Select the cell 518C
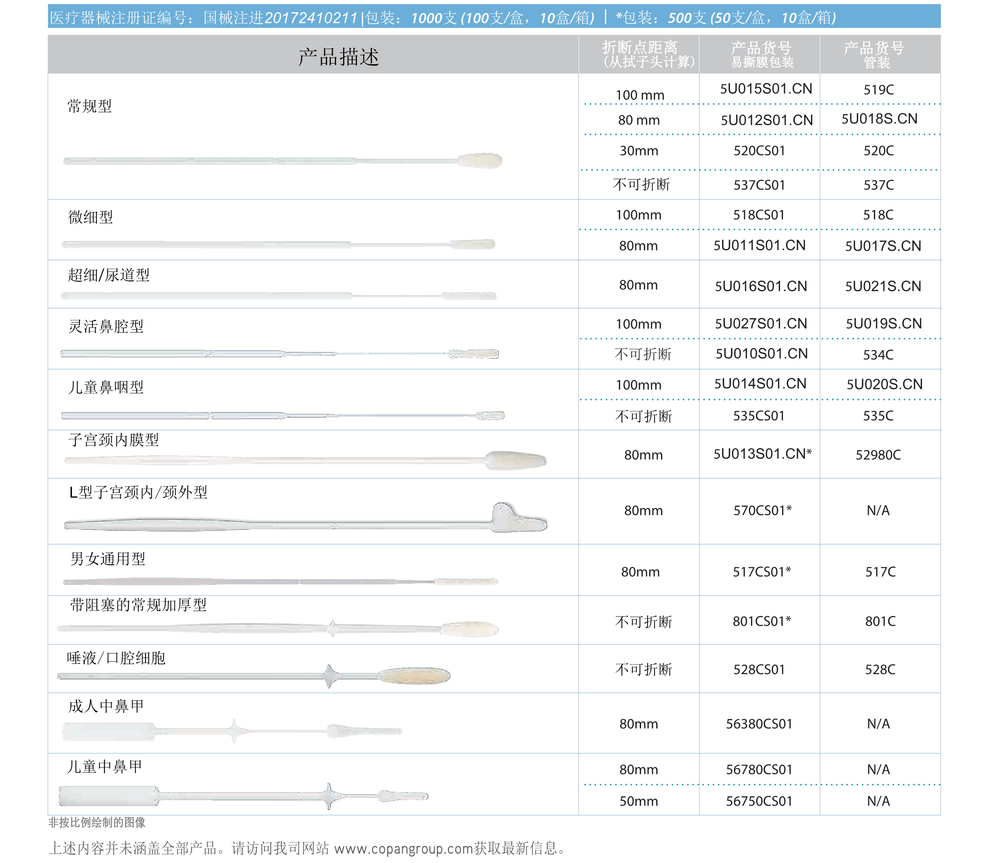This screenshot has width=1000, height=863. tap(878, 215)
